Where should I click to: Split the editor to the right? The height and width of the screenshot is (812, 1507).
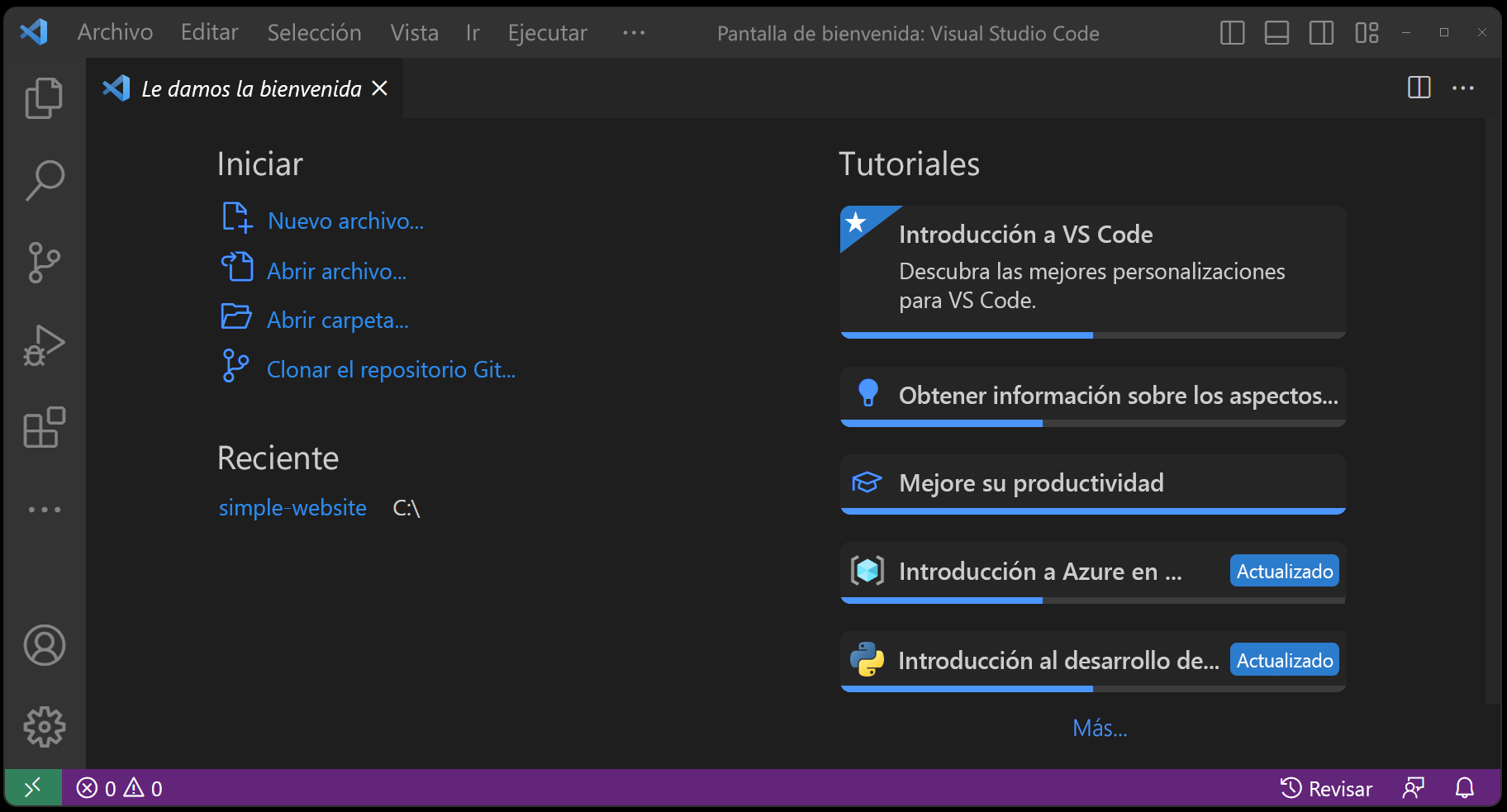[x=1419, y=88]
